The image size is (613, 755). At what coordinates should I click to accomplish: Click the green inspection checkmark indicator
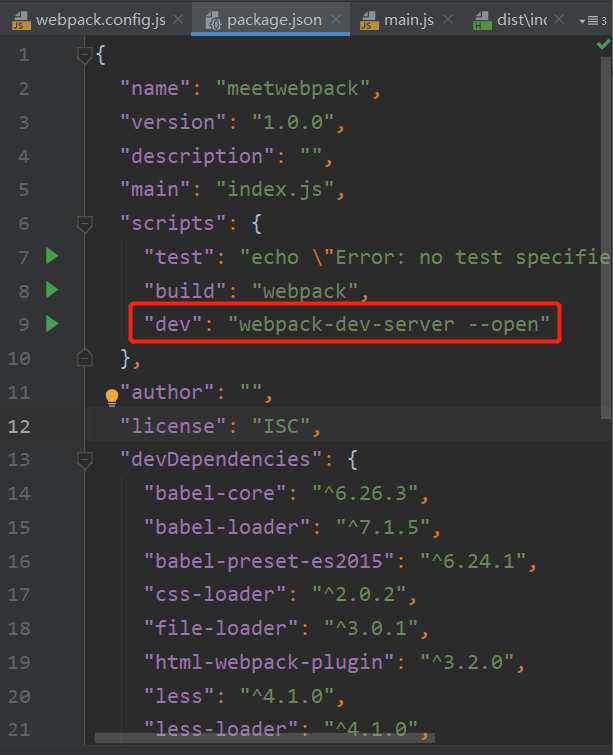603,45
